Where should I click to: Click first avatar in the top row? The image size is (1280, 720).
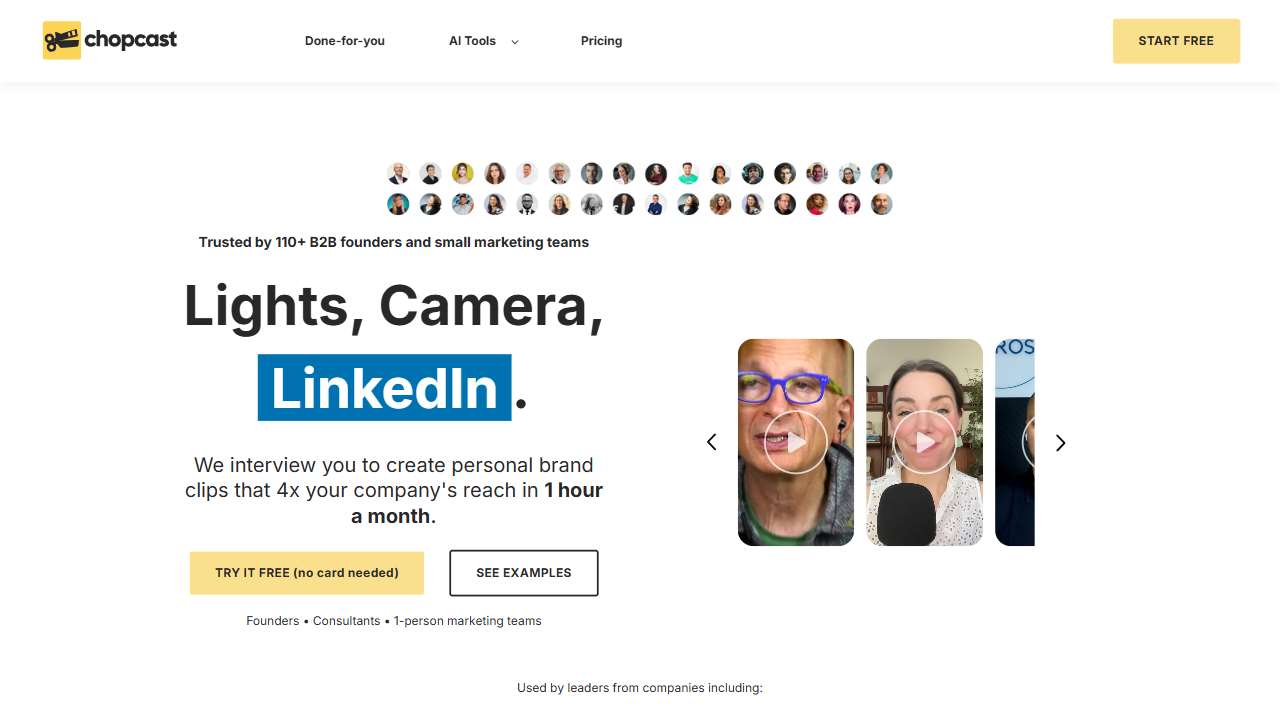pos(398,173)
